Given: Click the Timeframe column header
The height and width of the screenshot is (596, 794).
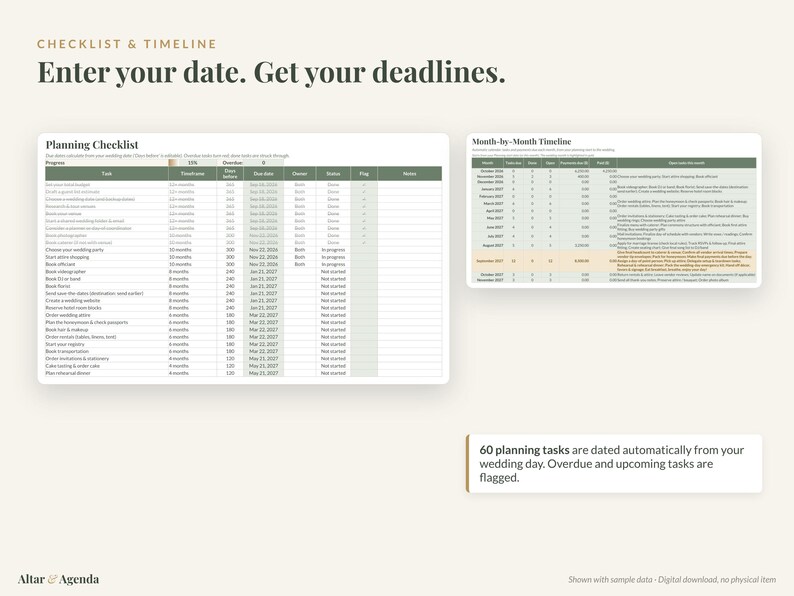Looking at the screenshot, I should click(x=192, y=174).
